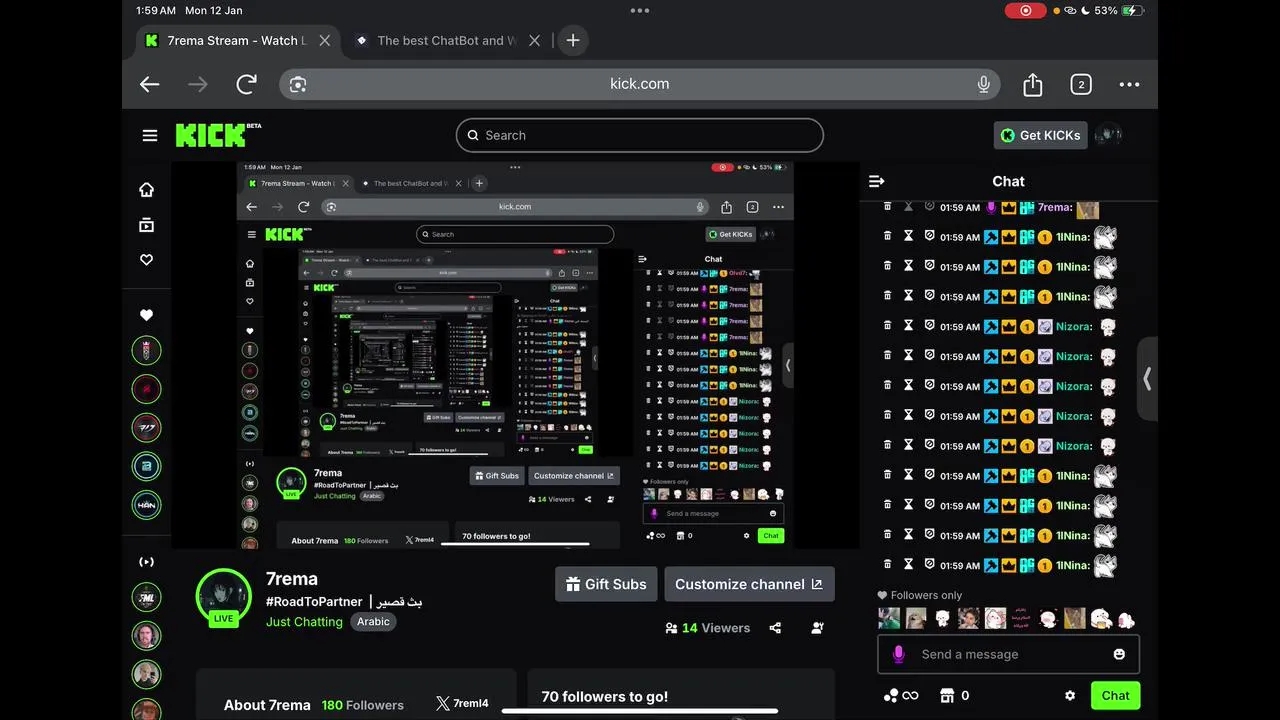Tap the voice search microphone in address bar
1280x720 pixels.
click(984, 84)
